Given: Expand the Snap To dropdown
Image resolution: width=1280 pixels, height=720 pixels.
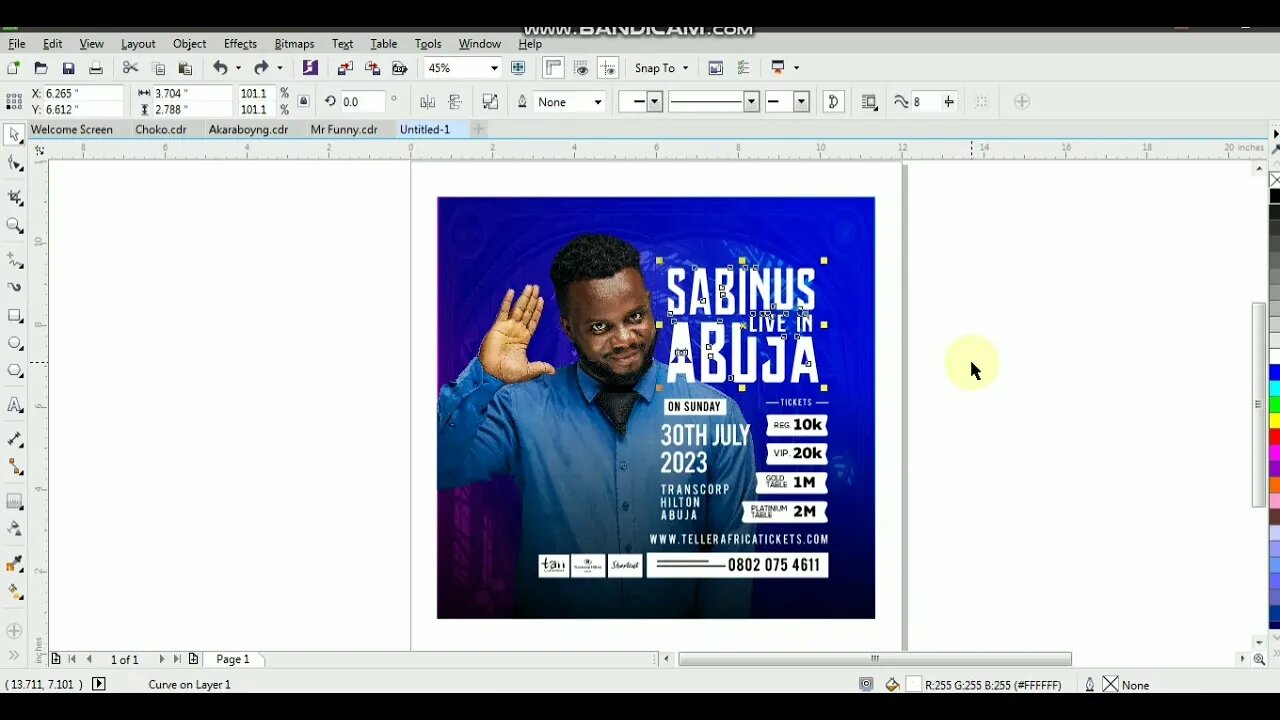Looking at the screenshot, I should click(x=685, y=68).
